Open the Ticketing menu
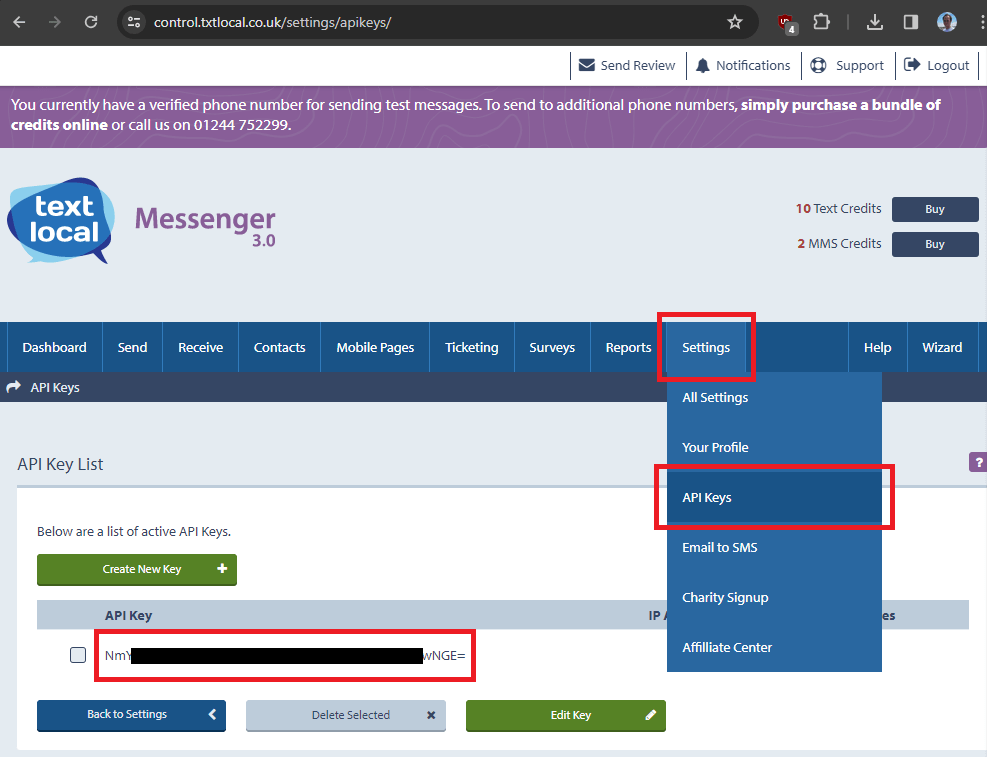Screen dimensions: 987x757 tap(471, 347)
